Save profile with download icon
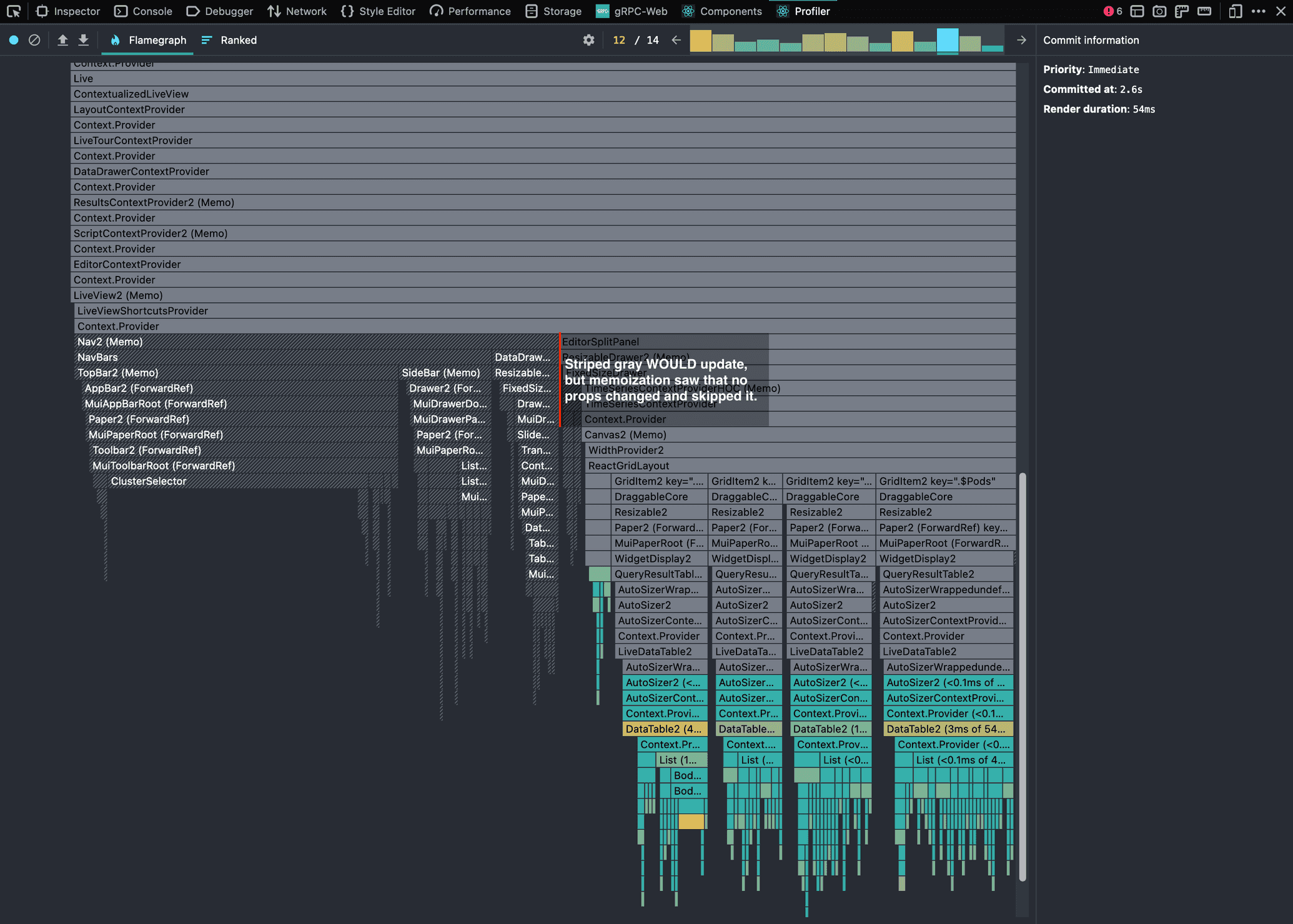Screen dimensions: 1293x924 (83, 40)
